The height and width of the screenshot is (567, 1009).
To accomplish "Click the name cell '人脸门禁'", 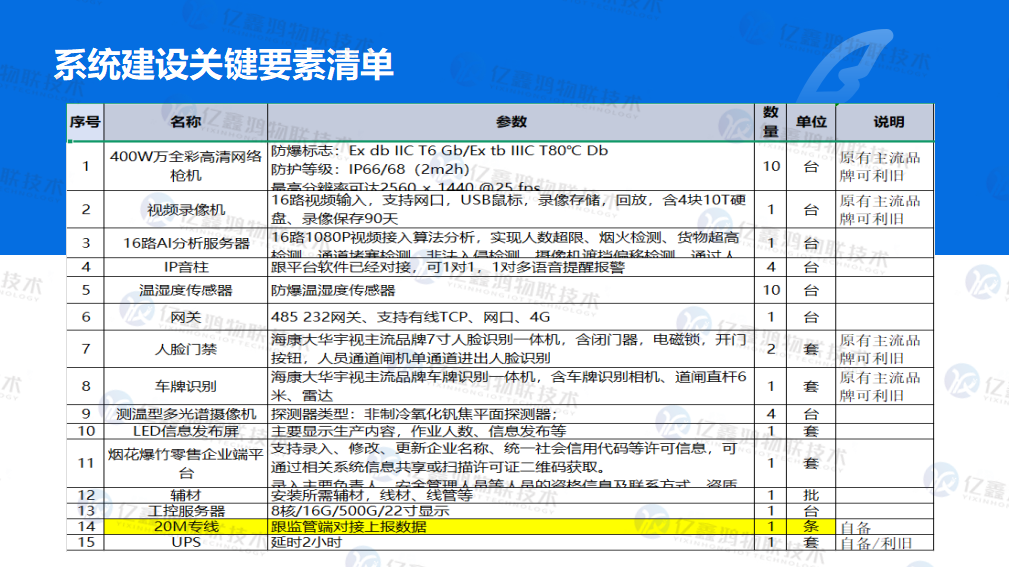I will (185, 349).
